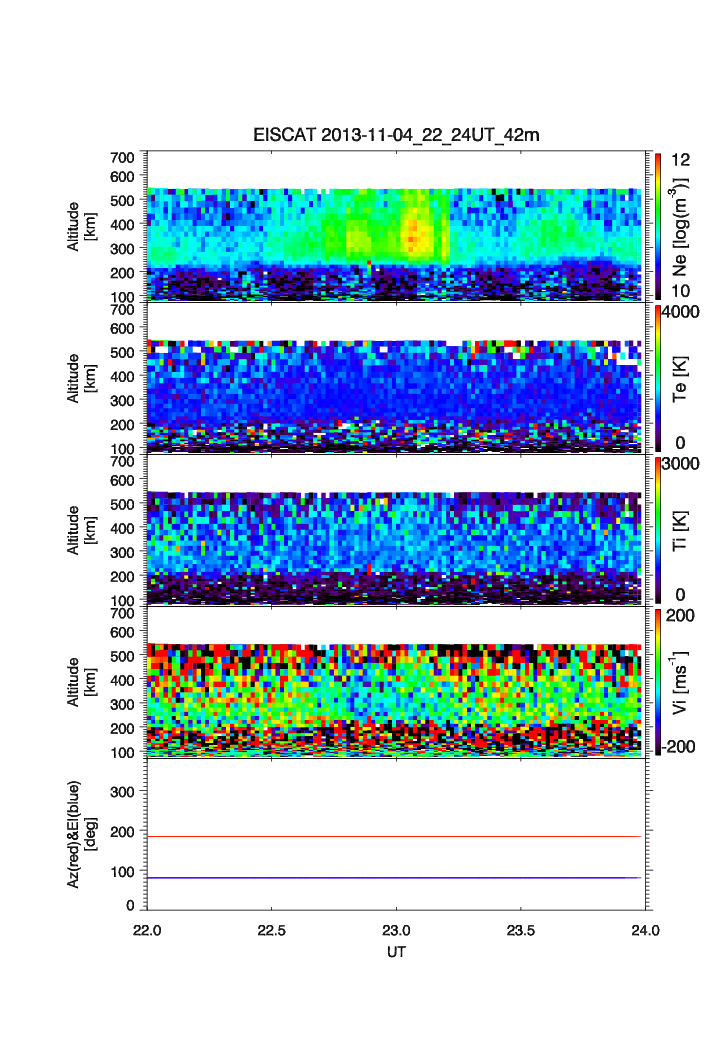Click the Te [K] color bar label
Viewport: 708px width, 1062px height.
click(680, 379)
